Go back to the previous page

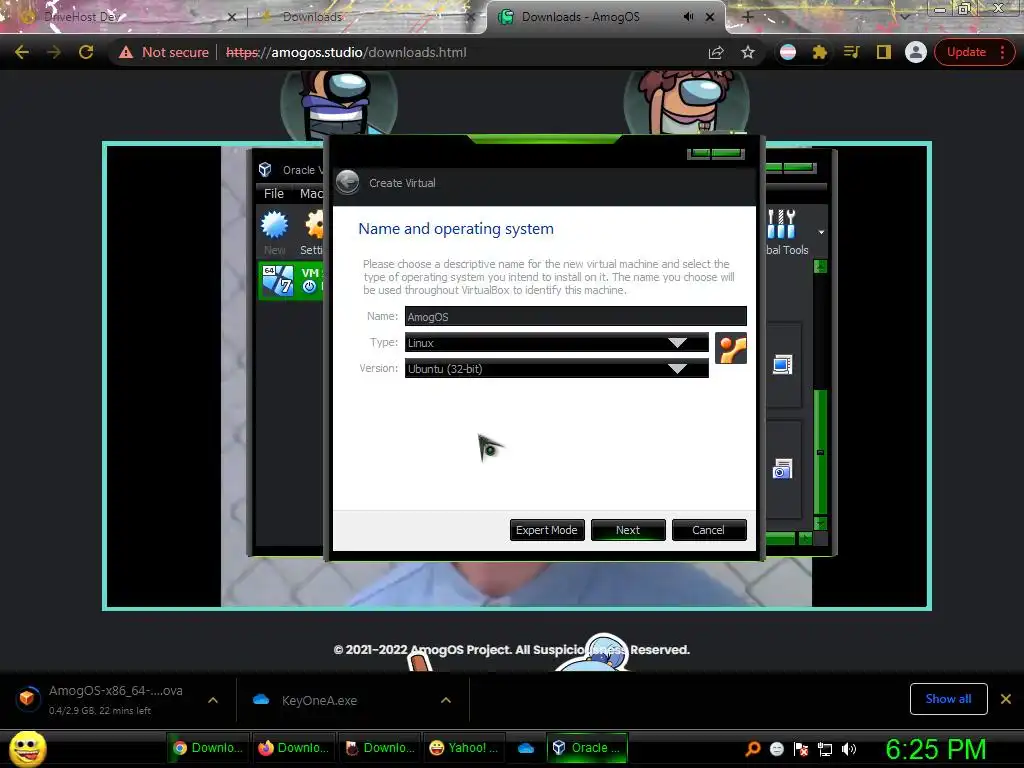tap(22, 52)
